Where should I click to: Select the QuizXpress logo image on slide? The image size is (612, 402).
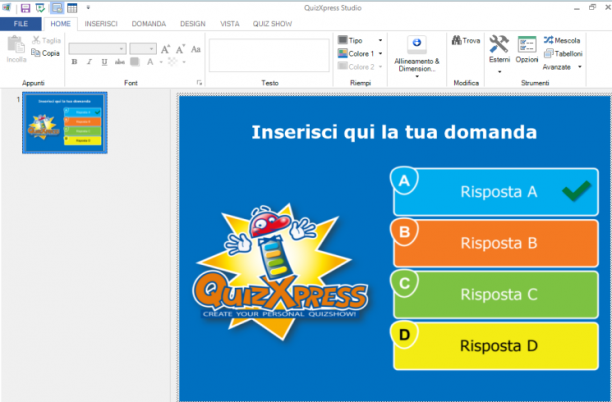click(280, 271)
